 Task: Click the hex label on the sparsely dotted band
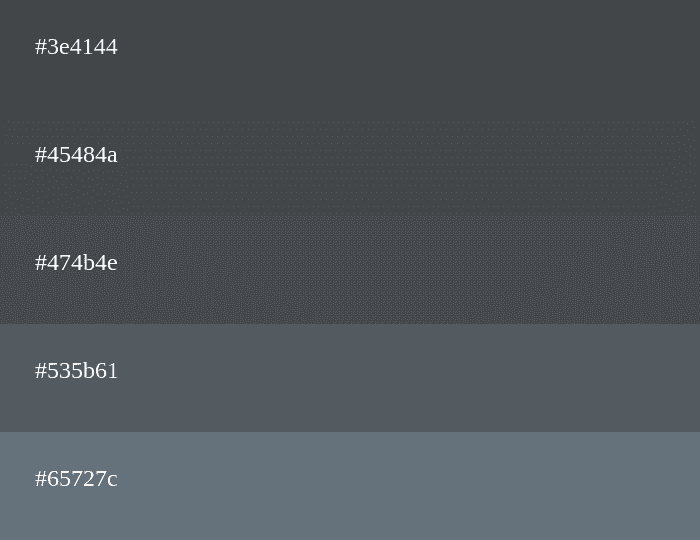76,155
